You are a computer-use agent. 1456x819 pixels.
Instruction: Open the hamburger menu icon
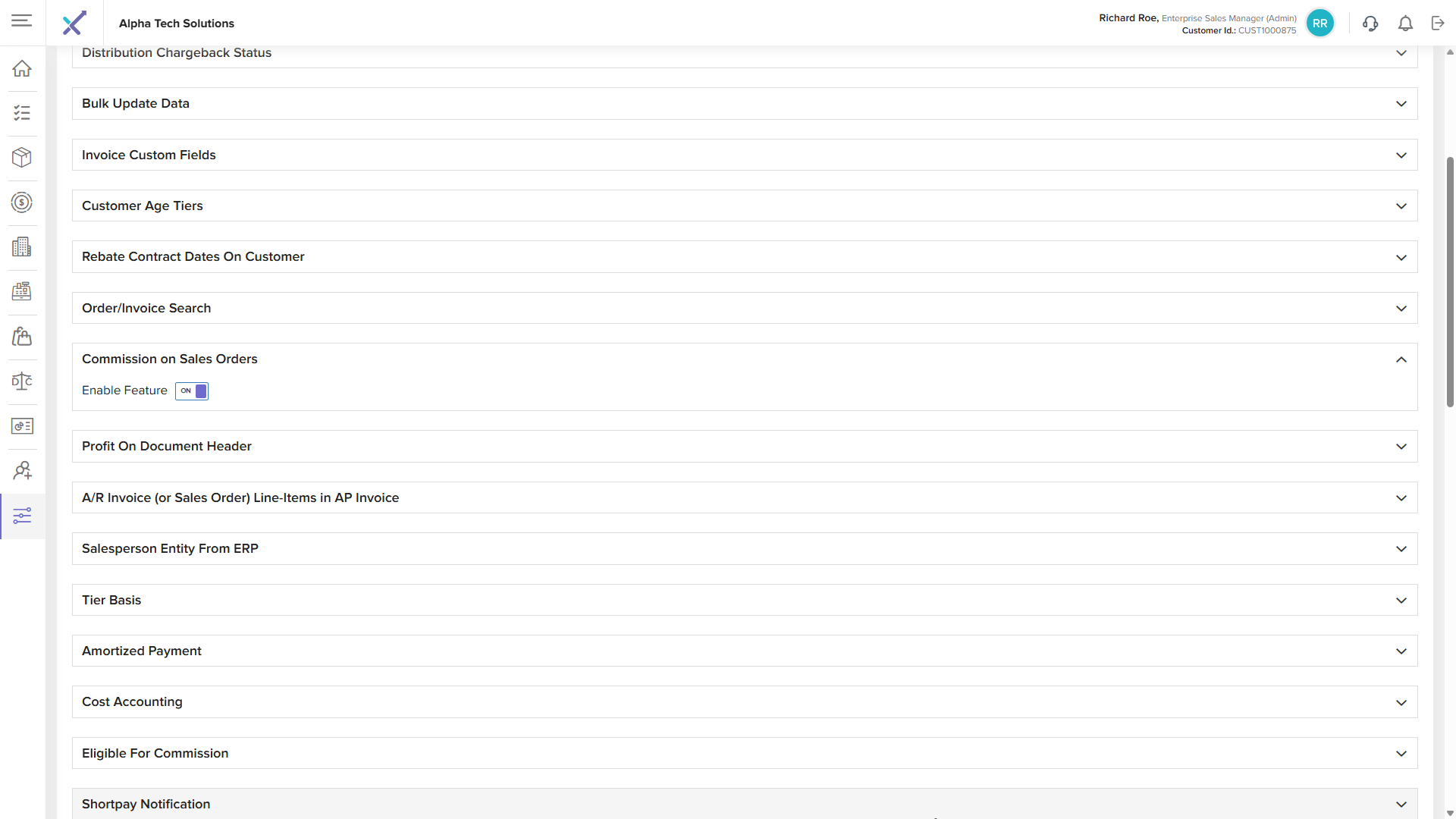pyautogui.click(x=22, y=20)
